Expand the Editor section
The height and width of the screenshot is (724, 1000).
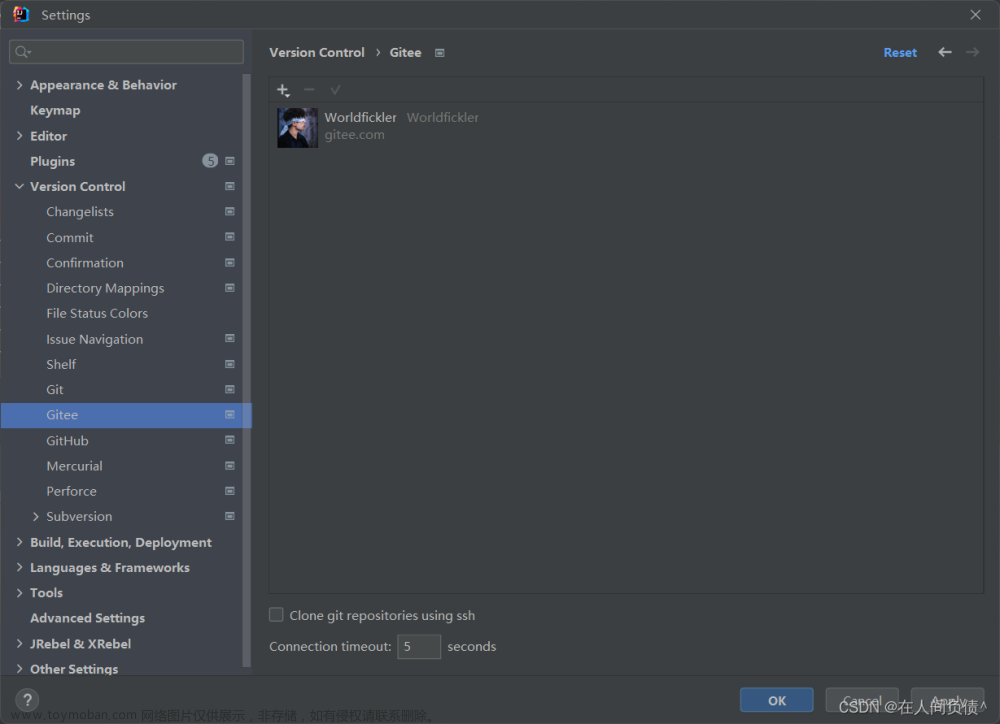[19, 136]
